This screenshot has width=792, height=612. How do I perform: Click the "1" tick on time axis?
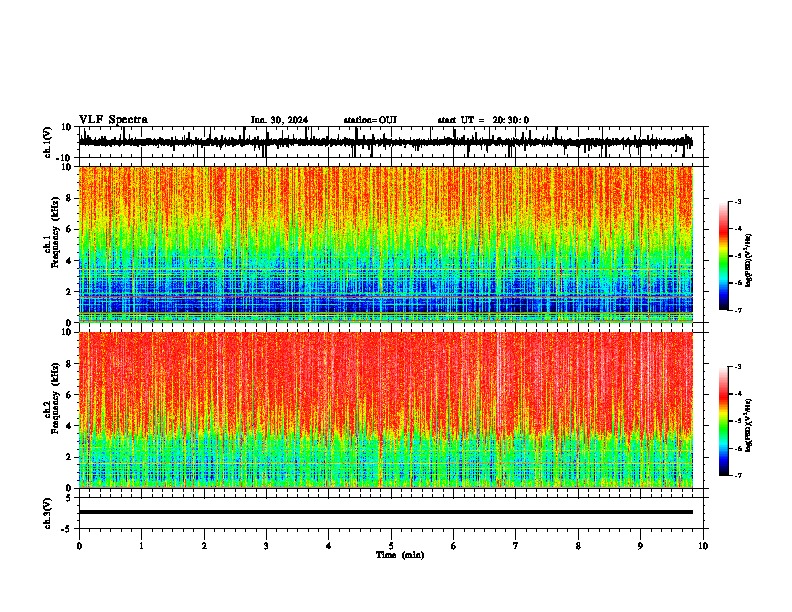click(x=141, y=546)
